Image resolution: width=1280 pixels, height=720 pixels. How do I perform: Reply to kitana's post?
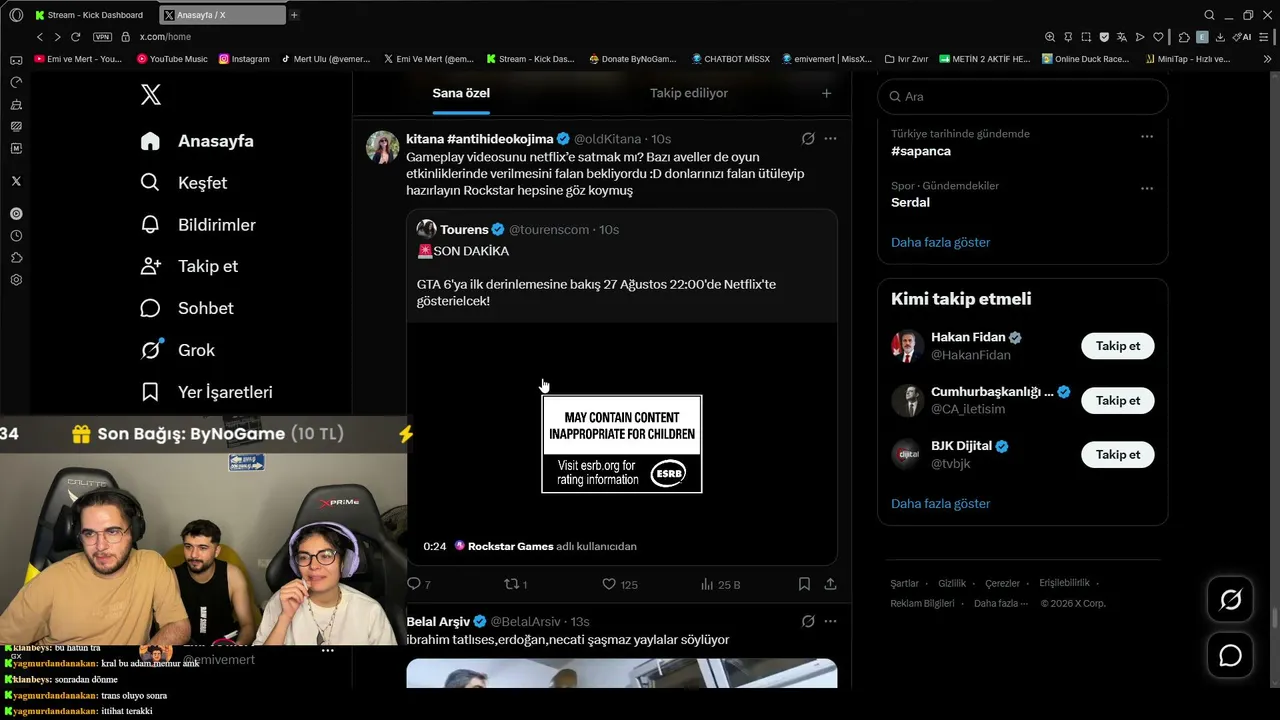(419, 584)
